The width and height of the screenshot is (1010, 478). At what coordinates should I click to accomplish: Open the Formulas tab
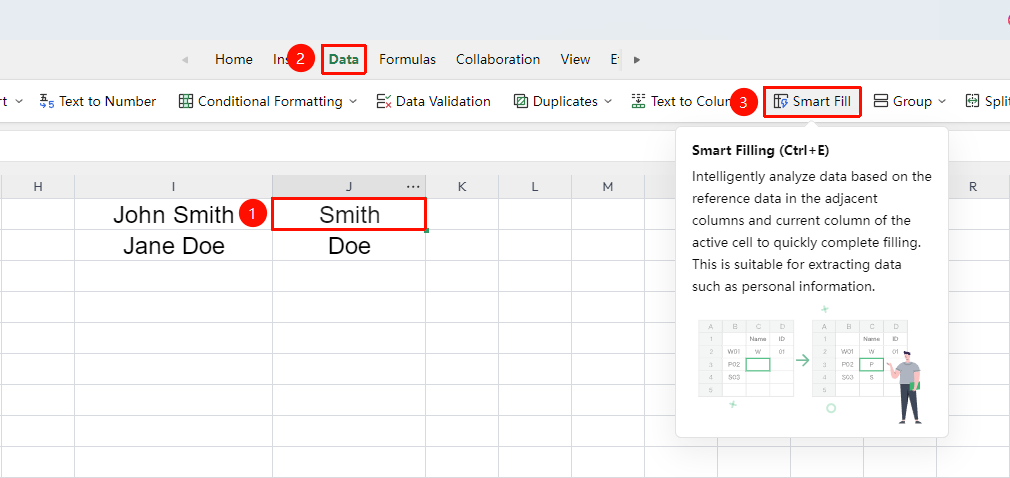click(x=407, y=59)
